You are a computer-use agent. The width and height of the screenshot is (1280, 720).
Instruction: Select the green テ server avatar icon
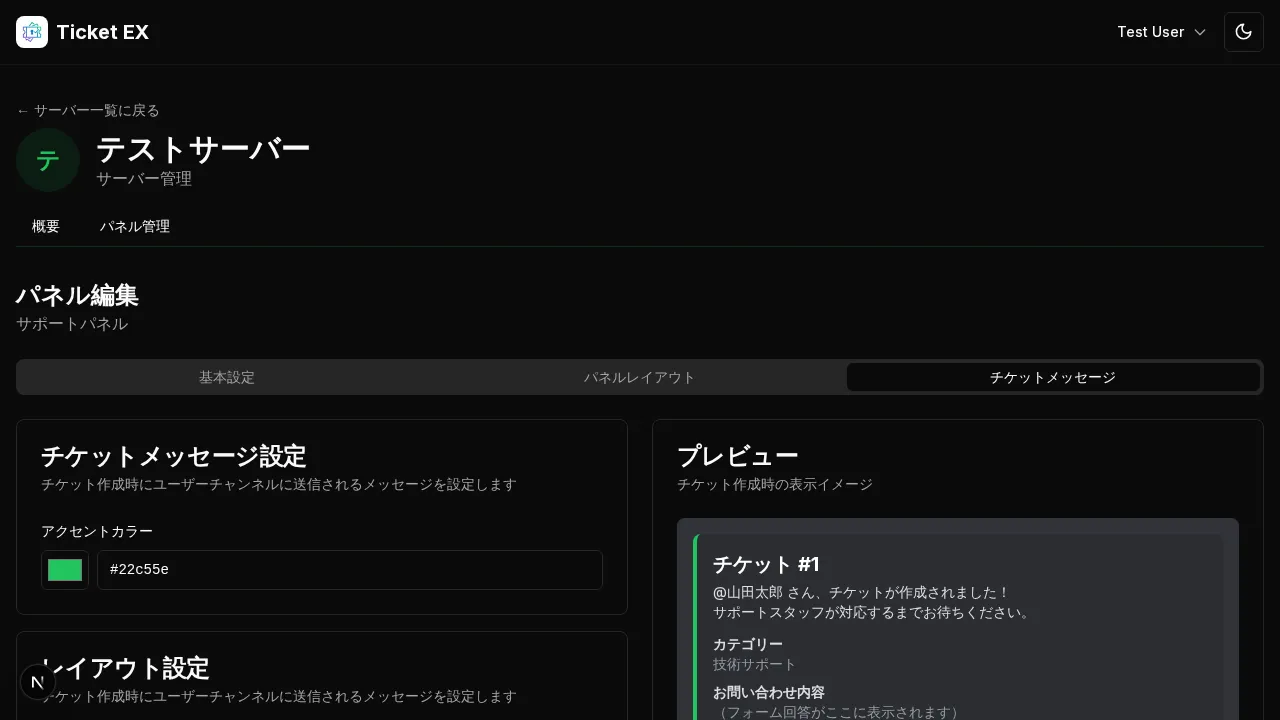pos(47,159)
